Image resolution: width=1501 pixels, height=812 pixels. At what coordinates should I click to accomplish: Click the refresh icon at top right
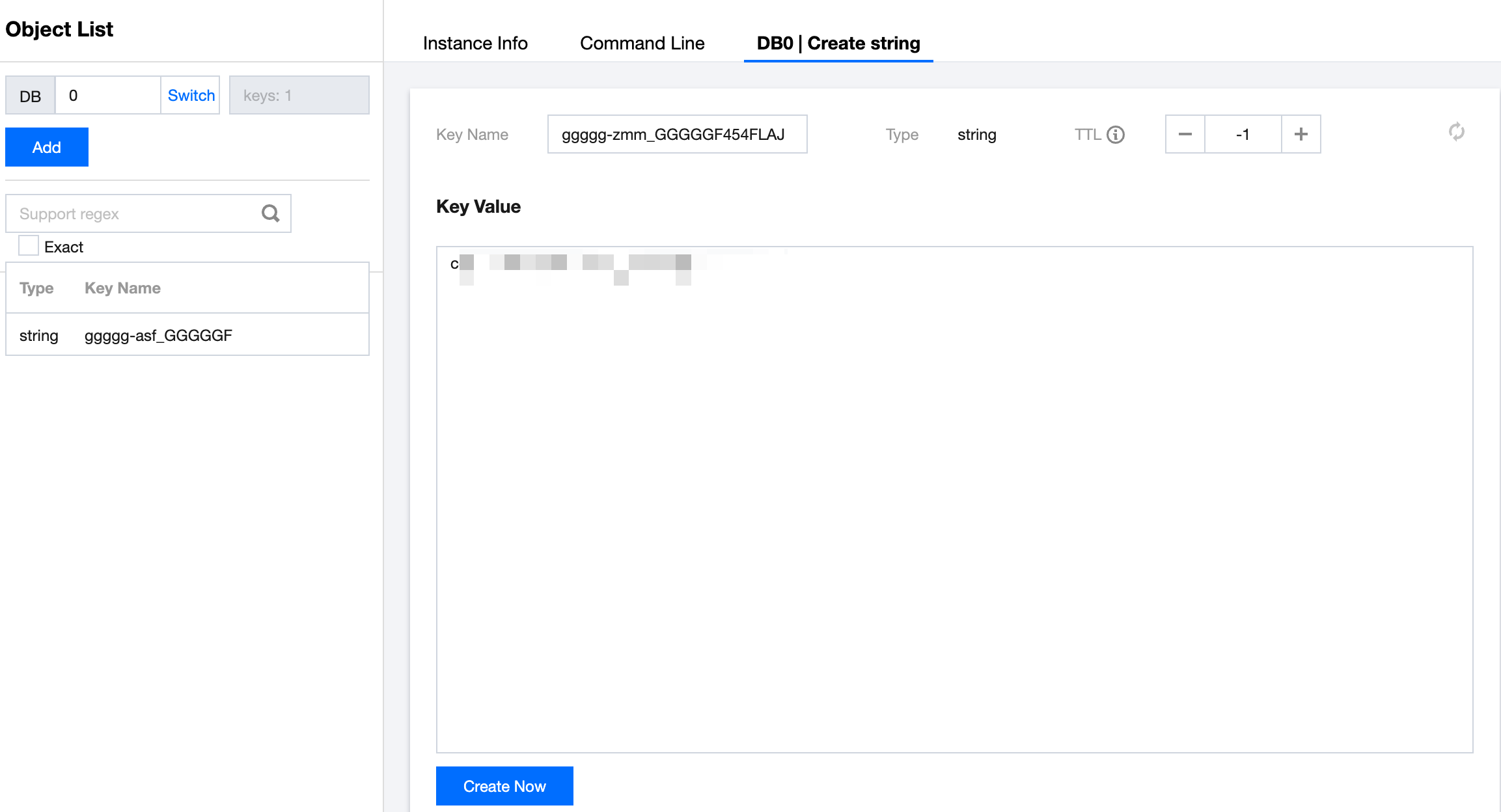click(1457, 132)
